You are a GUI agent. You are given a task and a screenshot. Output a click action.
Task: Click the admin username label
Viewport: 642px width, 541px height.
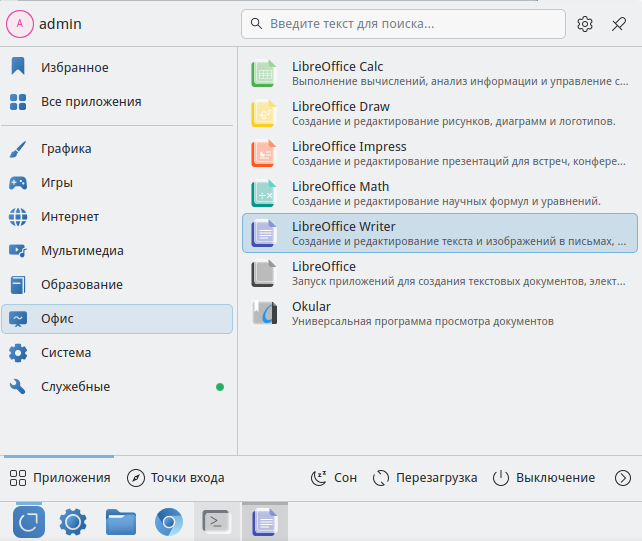coord(60,24)
